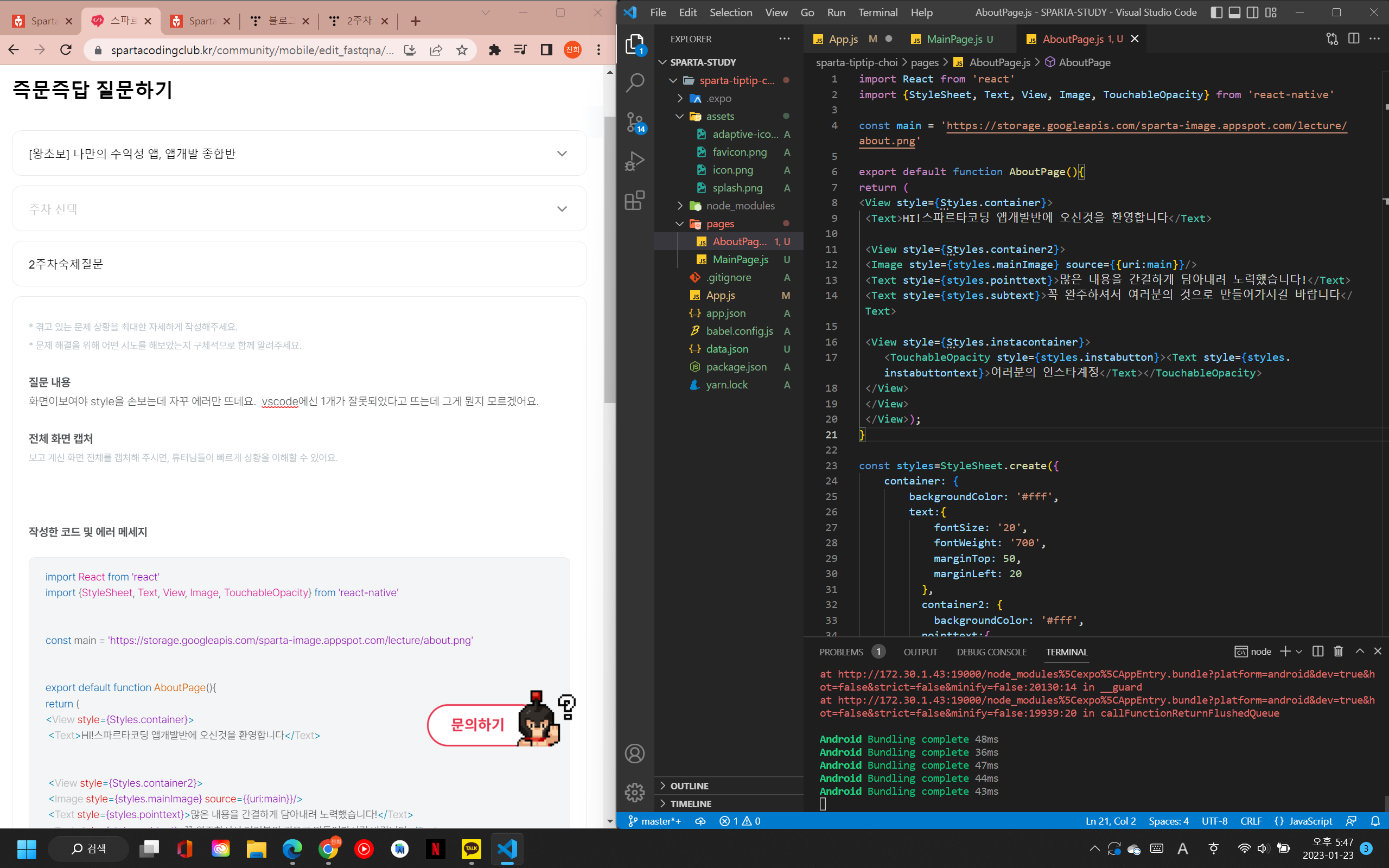Switch to the App.js editor tab
The image size is (1389, 868).
[852, 39]
